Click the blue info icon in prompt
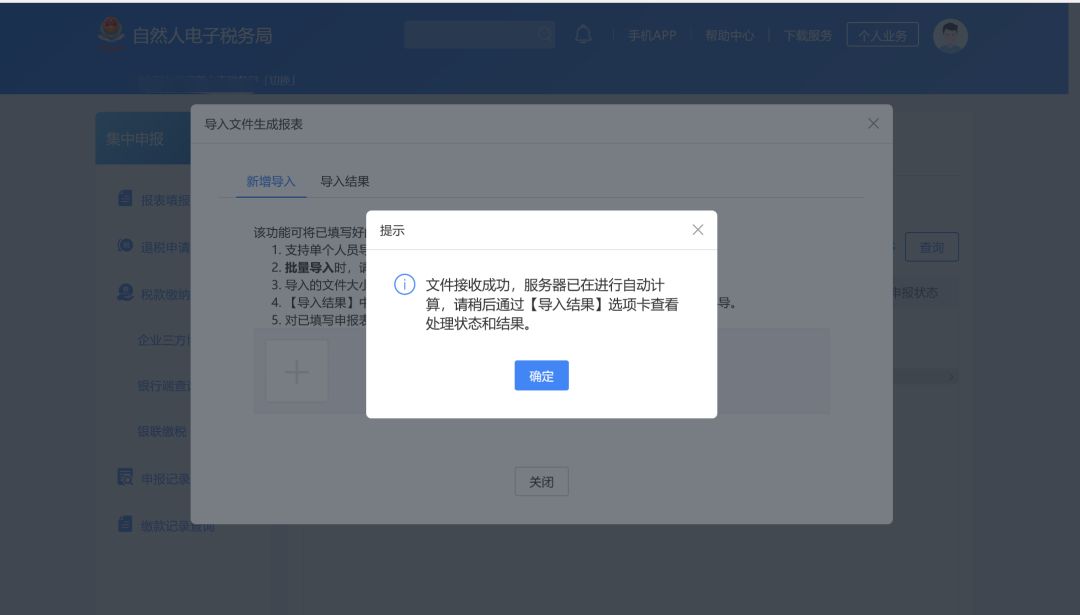1080x615 pixels. [404, 284]
